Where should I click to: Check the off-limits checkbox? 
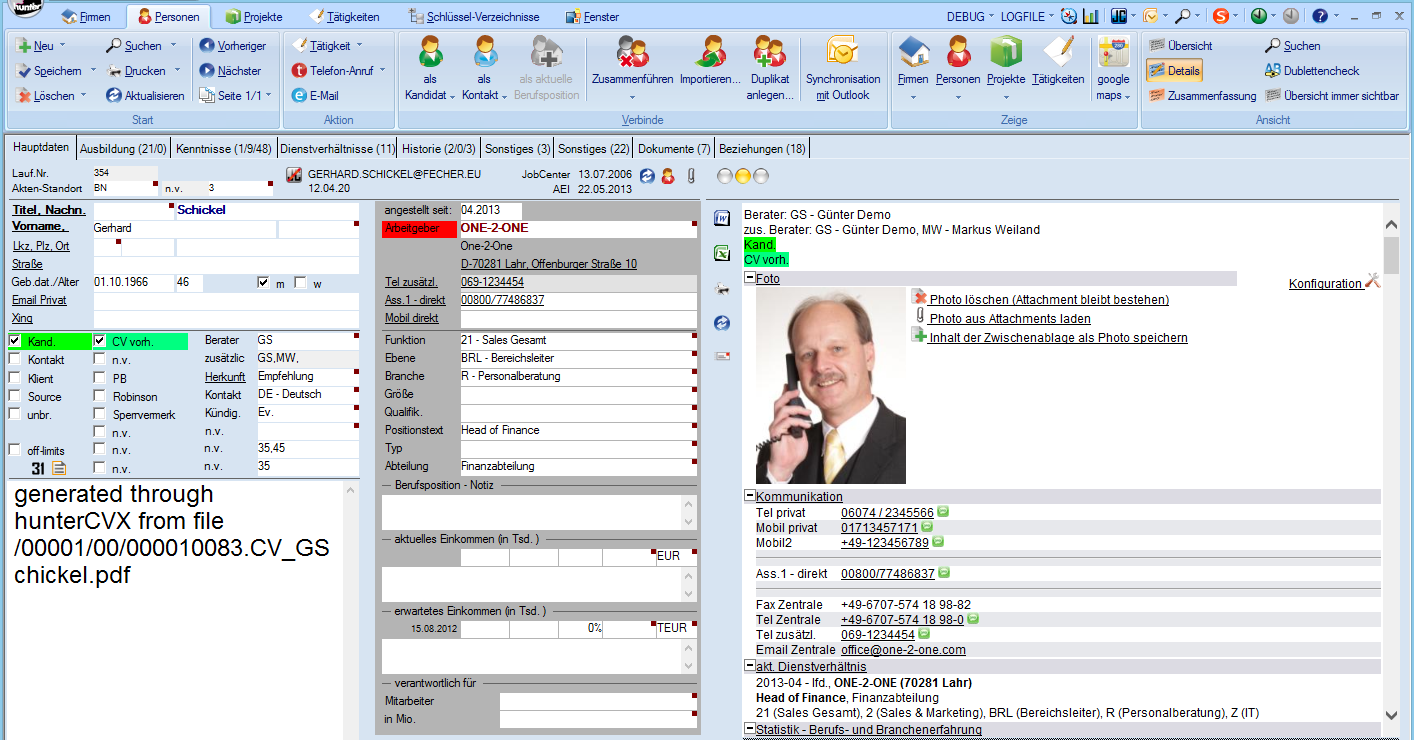(15, 450)
